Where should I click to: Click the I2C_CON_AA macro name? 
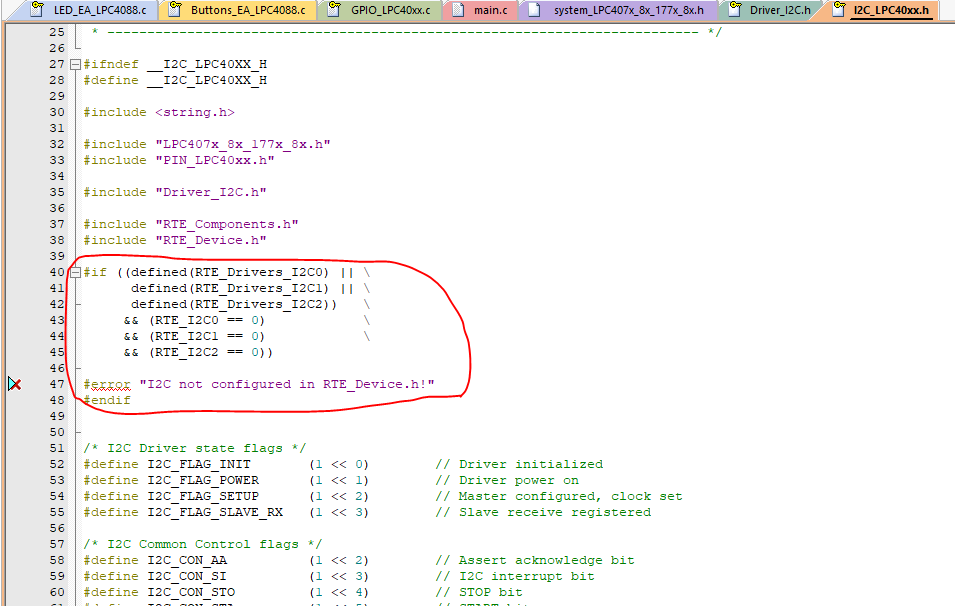(x=187, y=560)
